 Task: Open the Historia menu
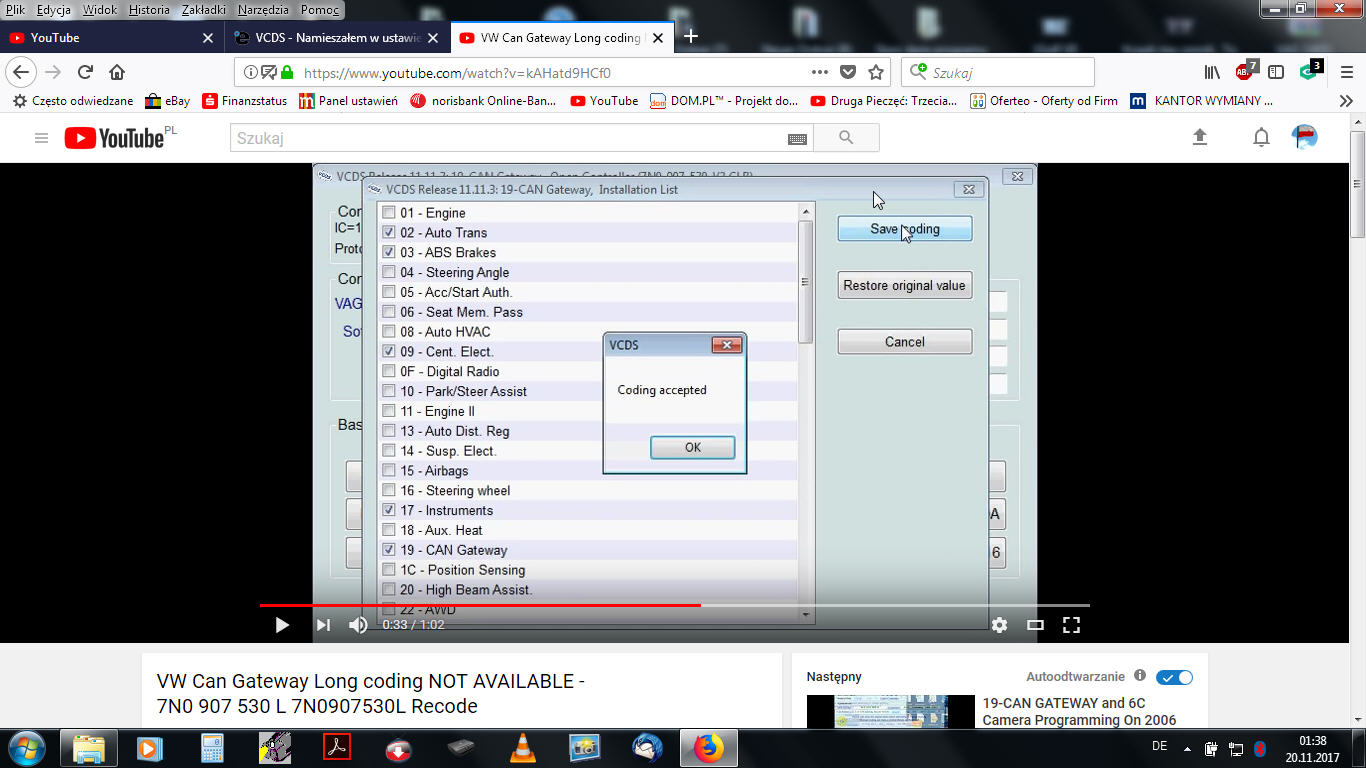149,10
